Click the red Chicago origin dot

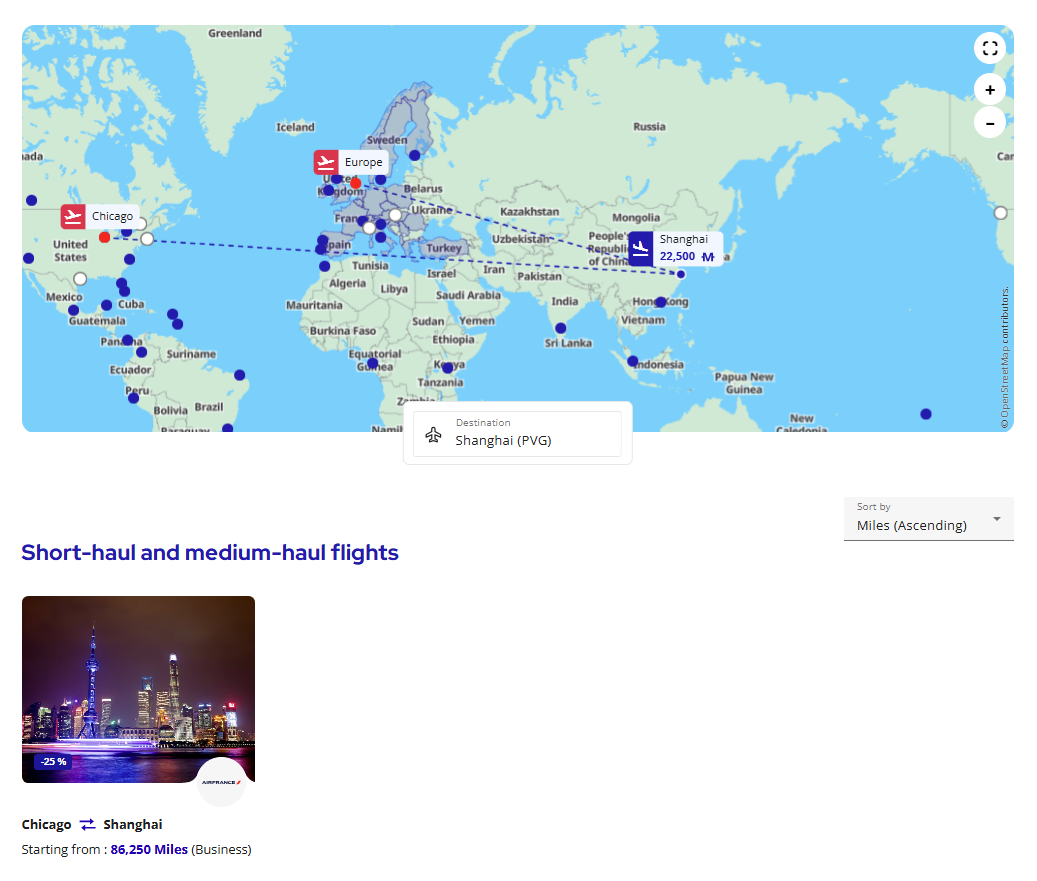(x=104, y=237)
